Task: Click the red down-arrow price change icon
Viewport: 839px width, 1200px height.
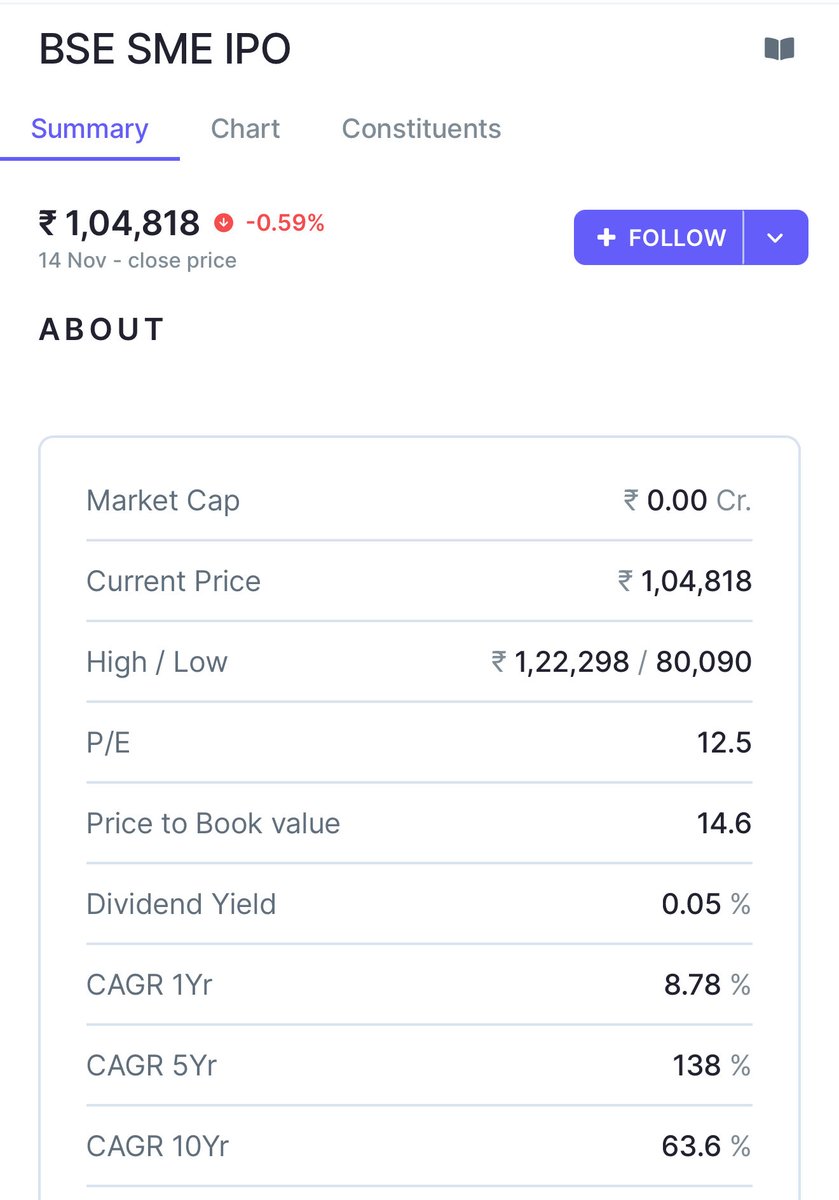Action: (x=223, y=223)
